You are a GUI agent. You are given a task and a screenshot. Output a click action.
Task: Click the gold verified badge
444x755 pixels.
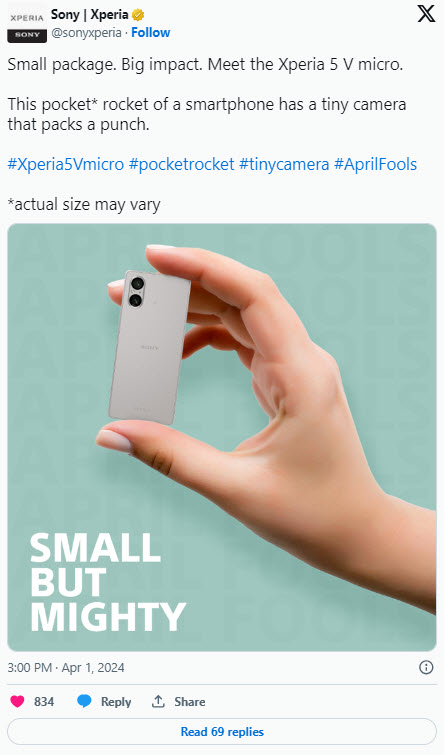(x=138, y=15)
